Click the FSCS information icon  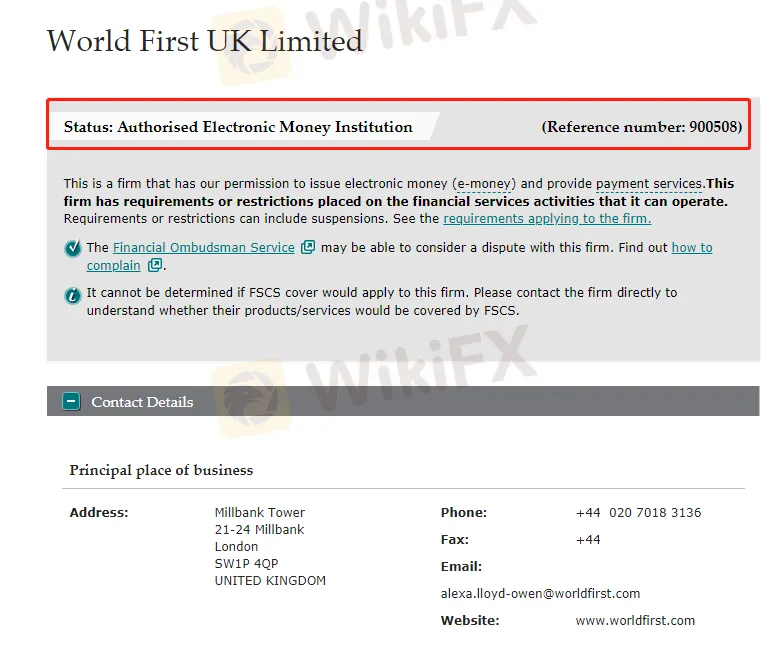(x=73, y=295)
